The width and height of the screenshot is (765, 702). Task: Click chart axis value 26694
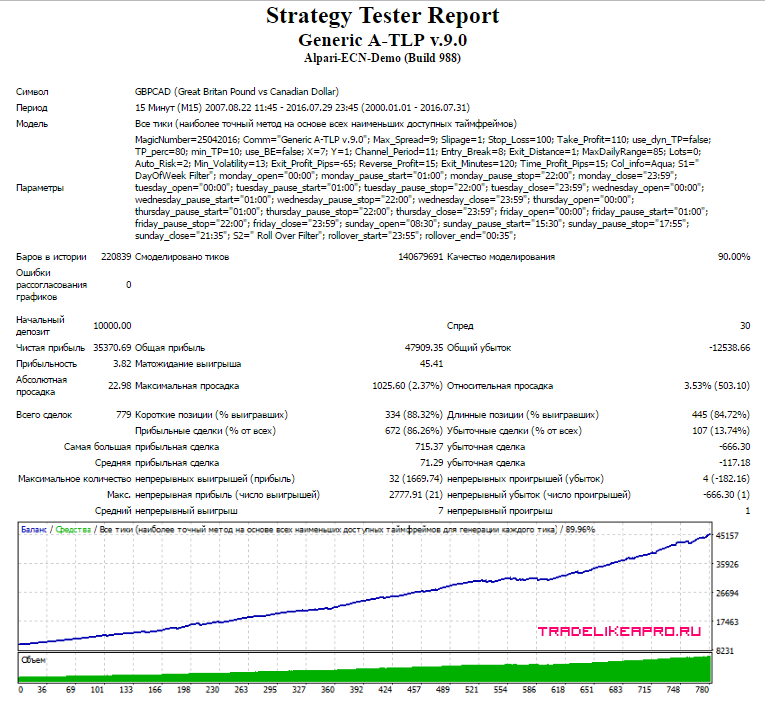[727, 593]
